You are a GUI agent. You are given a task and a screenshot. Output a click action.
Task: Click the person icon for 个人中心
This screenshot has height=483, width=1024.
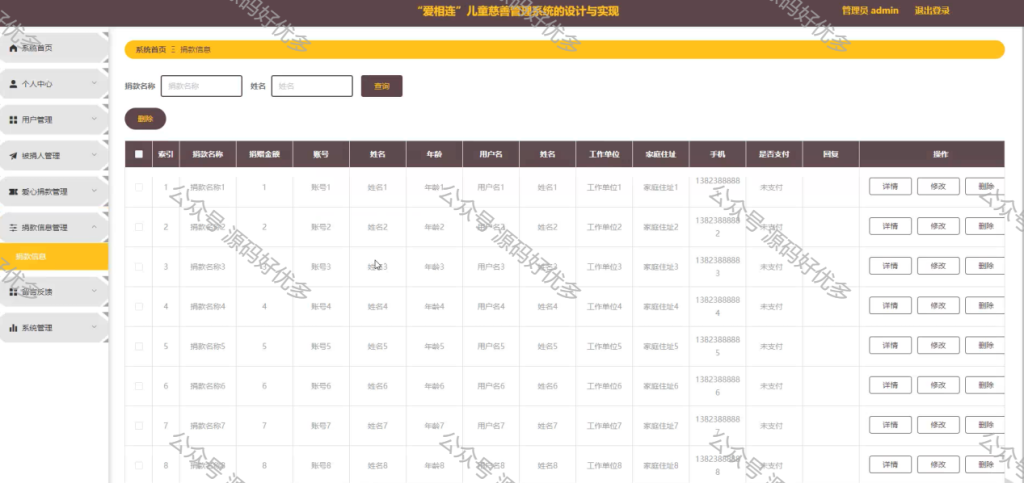point(13,84)
